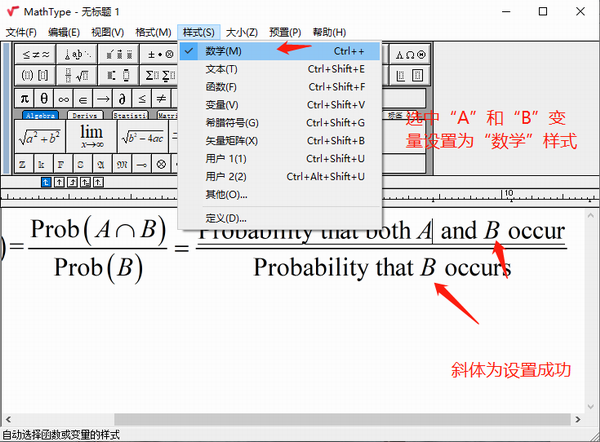Viewport: 600px width, 442px height.
Task: Click the ruler at the 10 mark
Action: pos(509,193)
